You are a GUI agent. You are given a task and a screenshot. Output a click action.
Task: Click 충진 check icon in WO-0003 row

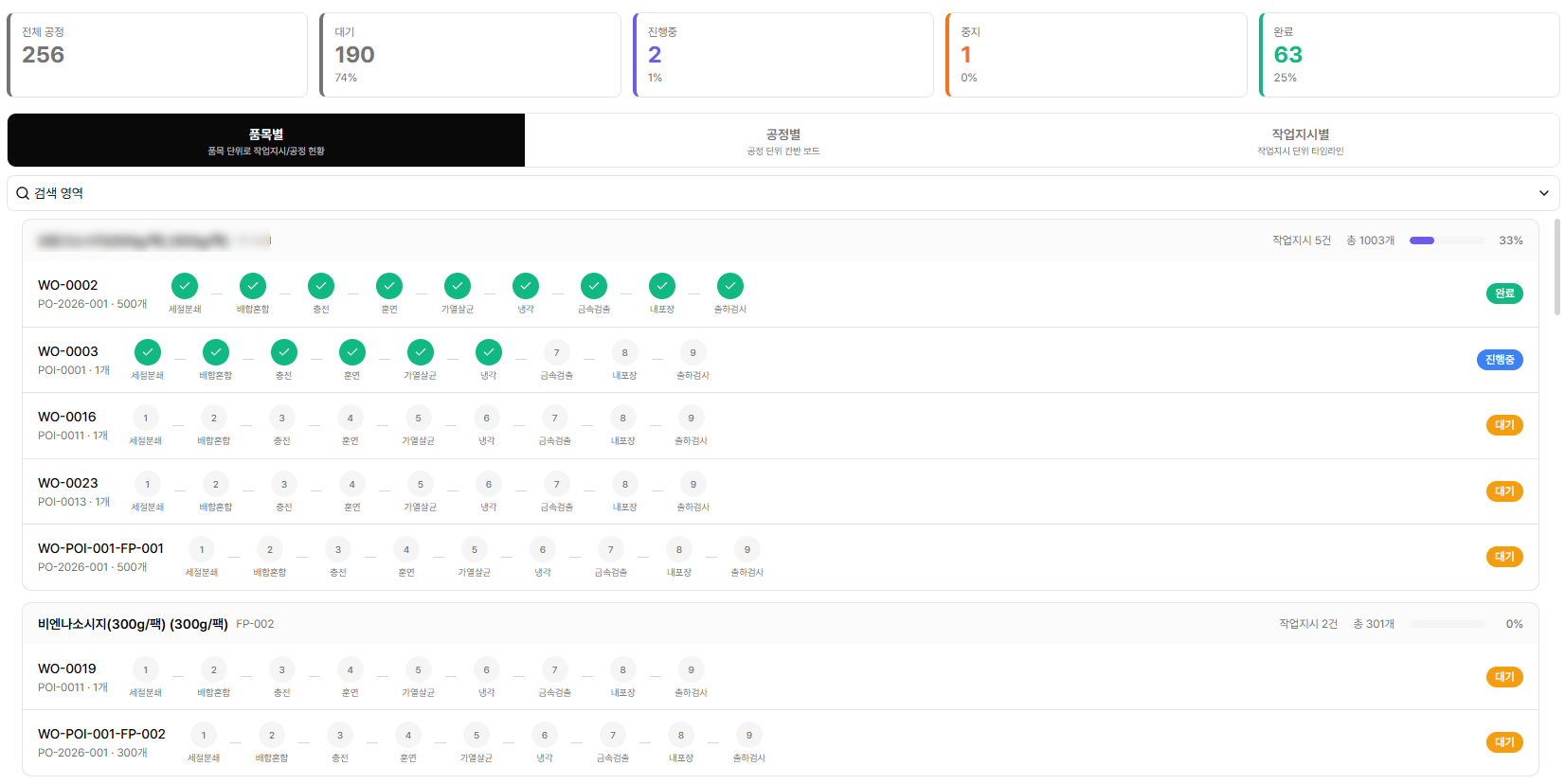[284, 352]
